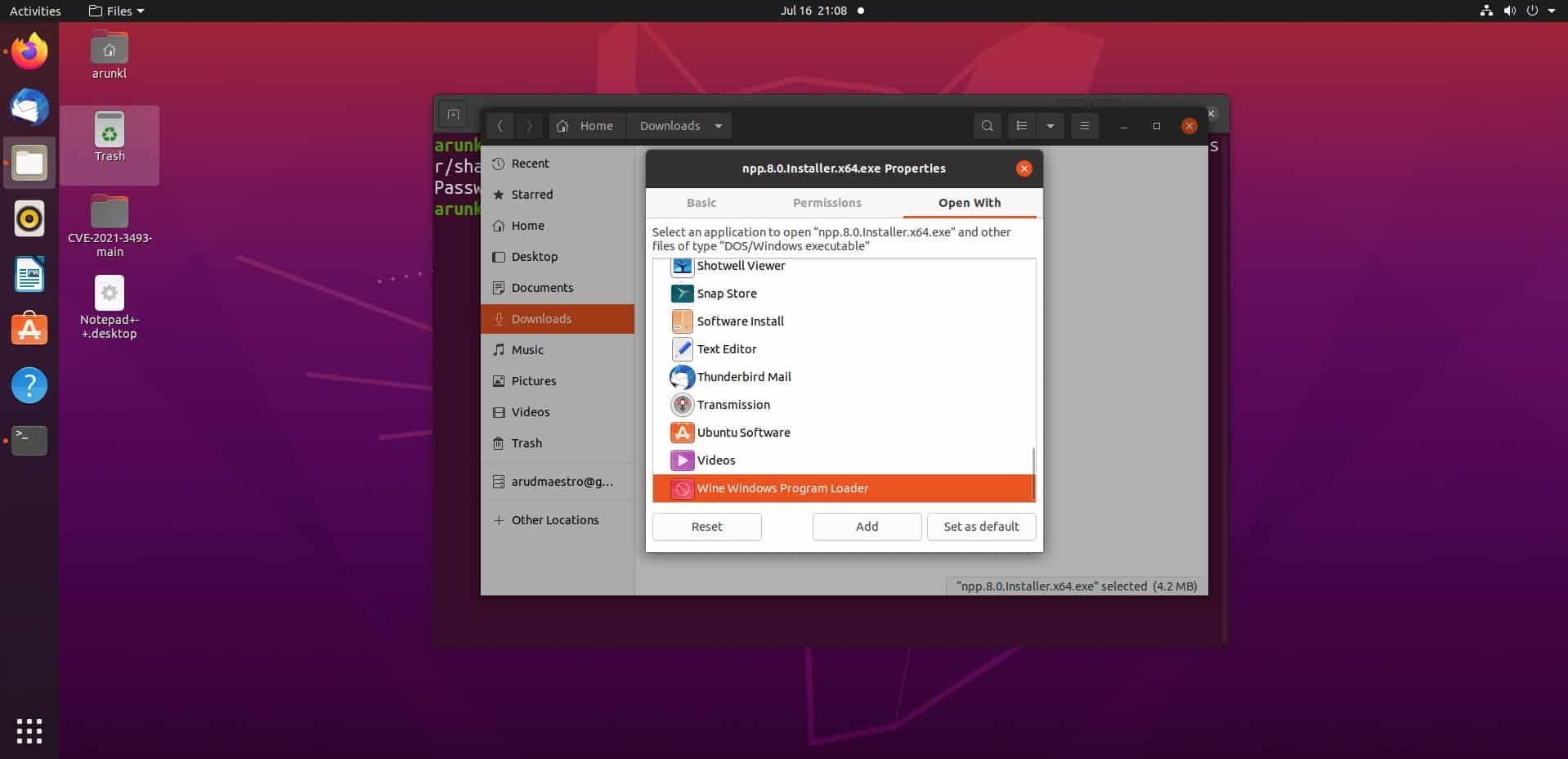Image resolution: width=1568 pixels, height=759 pixels.
Task: Open Music in sidebar
Action: [x=558, y=350]
